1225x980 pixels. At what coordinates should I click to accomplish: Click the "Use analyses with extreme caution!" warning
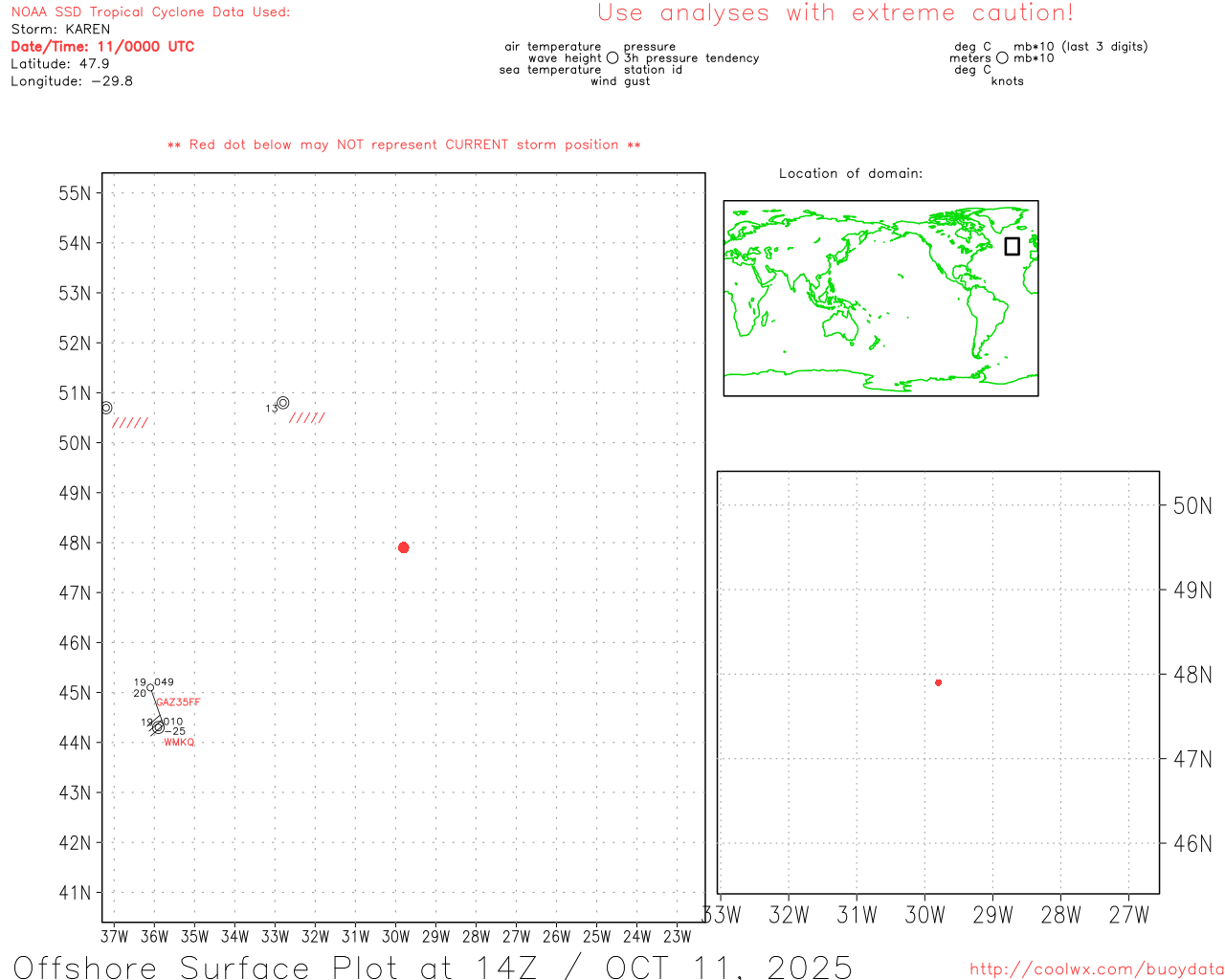coord(835,13)
